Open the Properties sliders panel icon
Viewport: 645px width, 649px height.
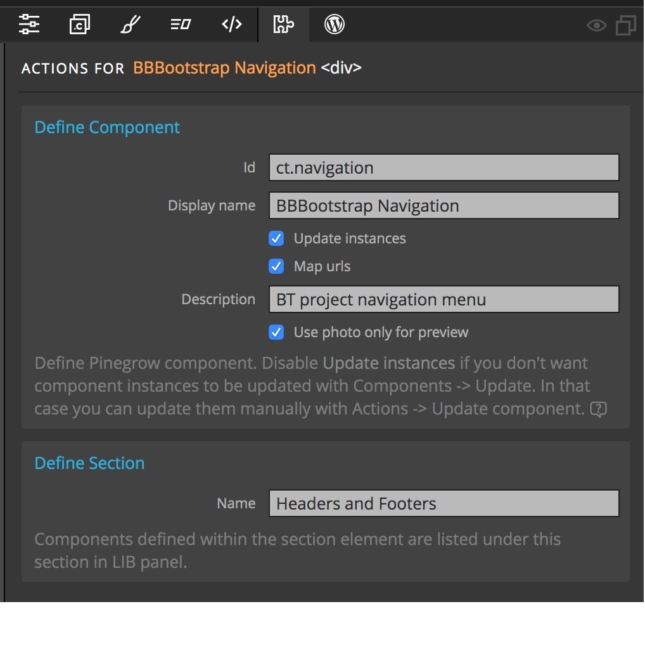[x=29, y=24]
